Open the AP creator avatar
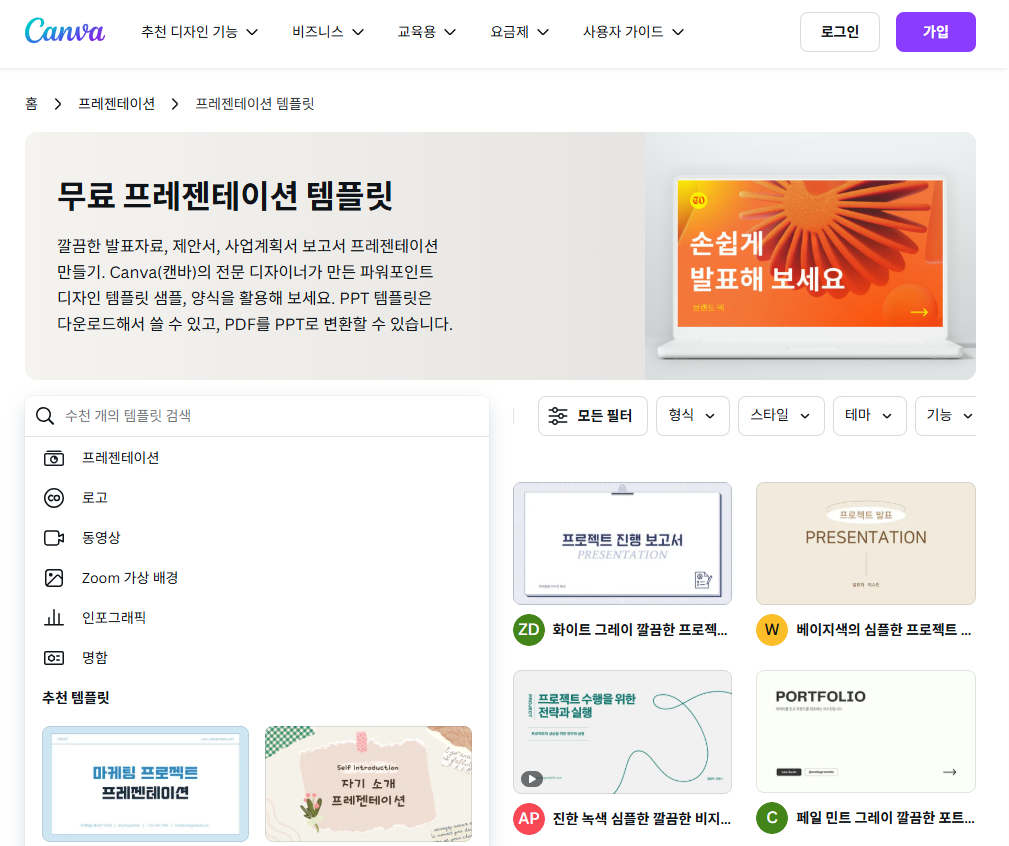 pos(529,818)
